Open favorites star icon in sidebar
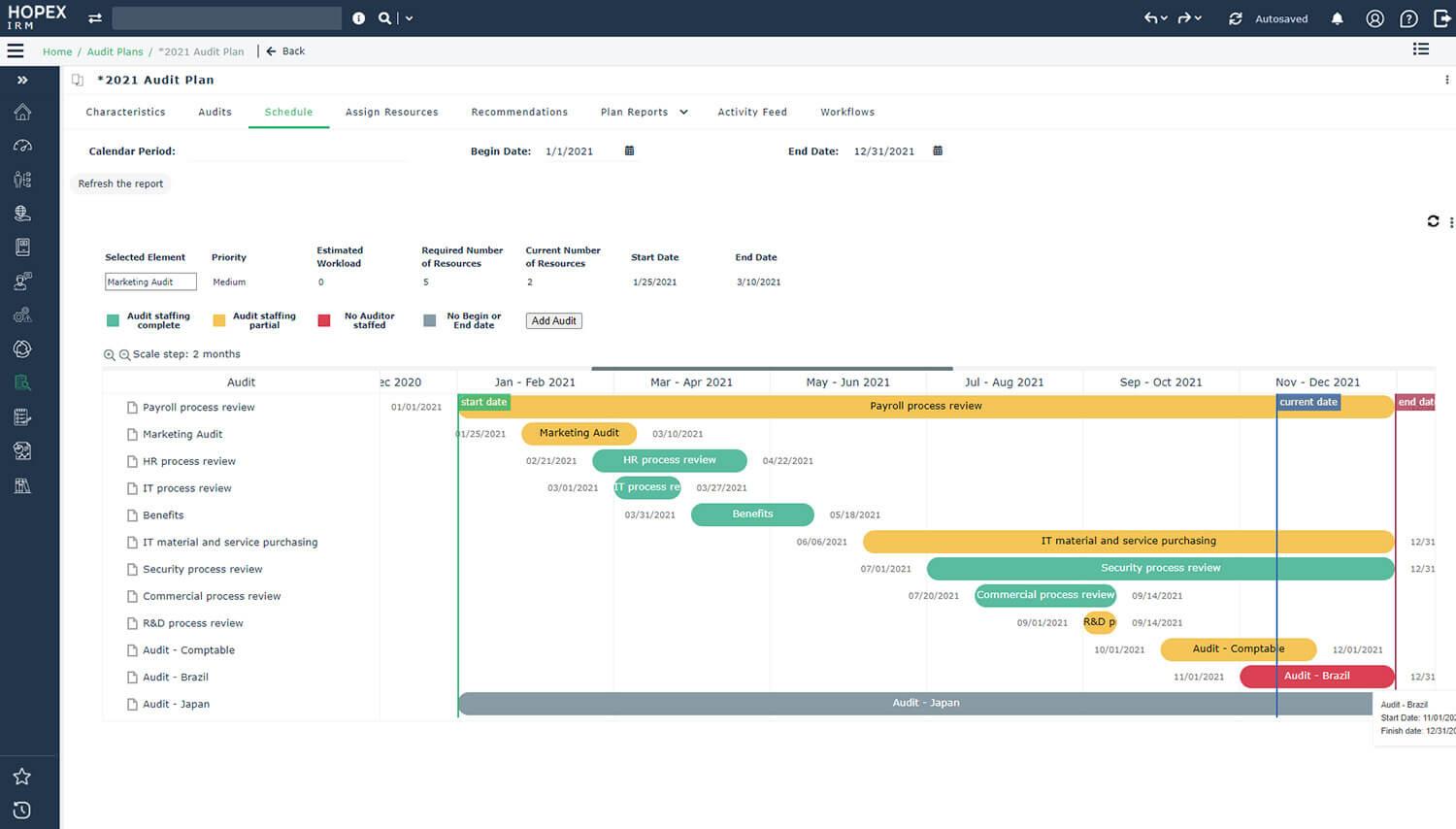The width and height of the screenshot is (1456, 829). tap(22, 777)
